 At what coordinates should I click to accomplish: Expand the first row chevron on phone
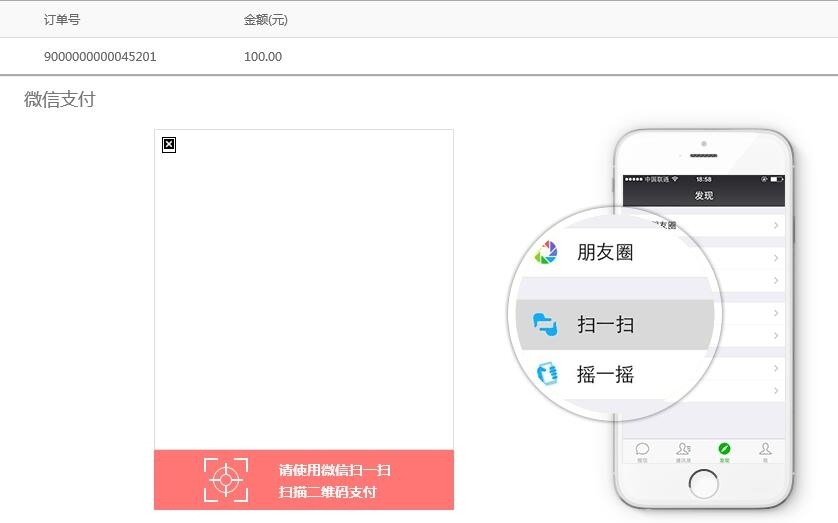(776, 225)
